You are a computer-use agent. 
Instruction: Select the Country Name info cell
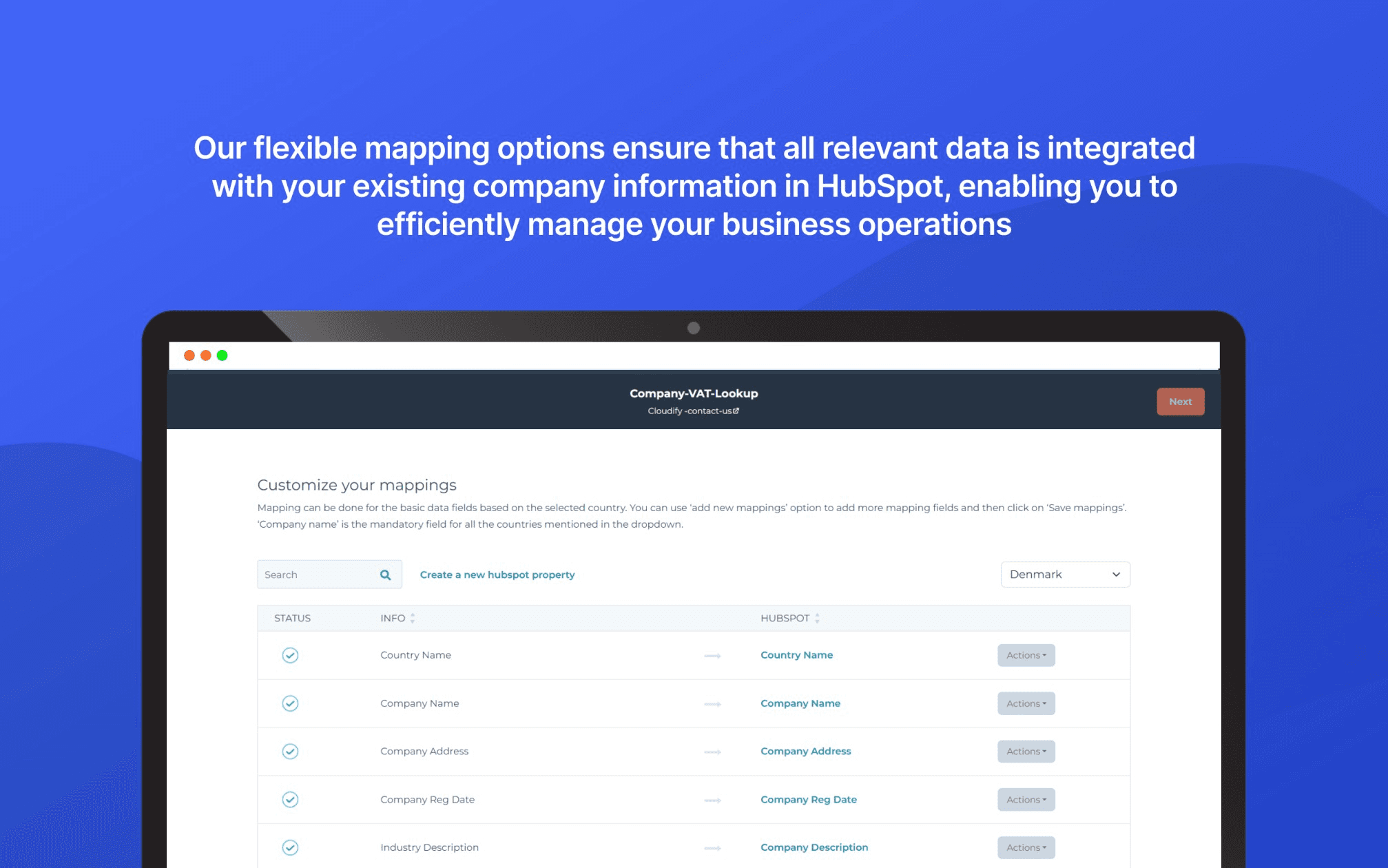click(x=415, y=655)
